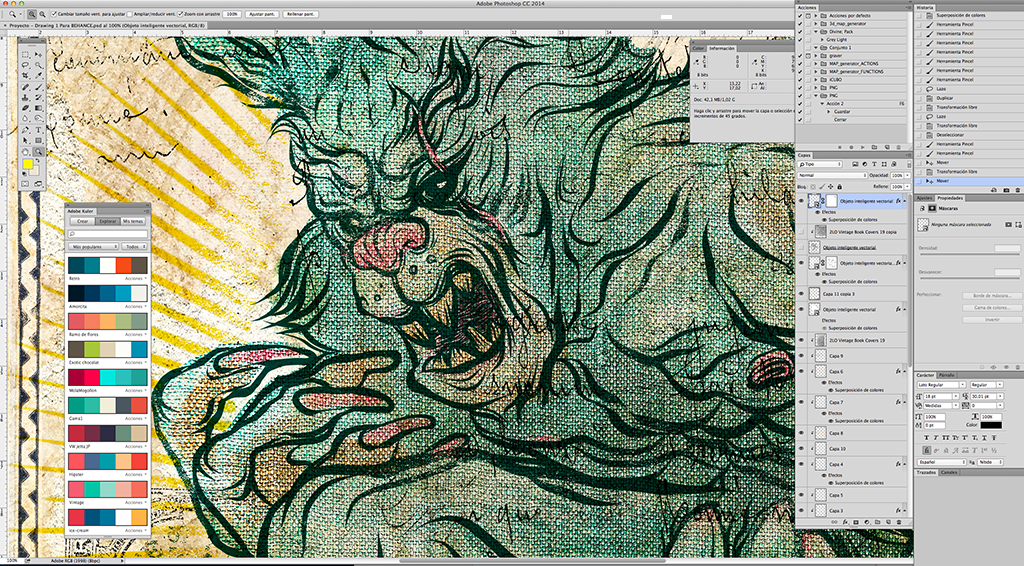Enable 'Ampliar/reducir vent.' checkbox
The height and width of the screenshot is (566, 1024).
[129, 14]
